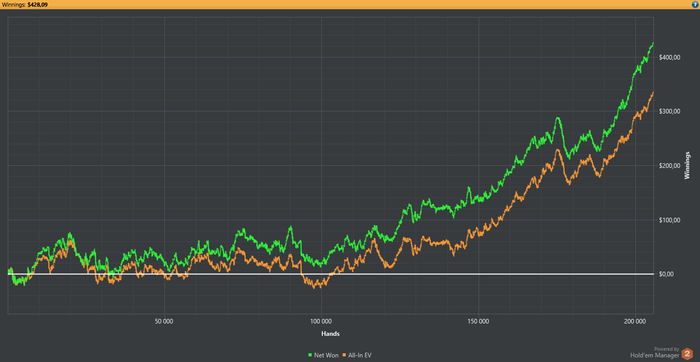Click the 100 000 x-axis label
Viewport: 700px width, 362px height.
pyautogui.click(x=321, y=321)
